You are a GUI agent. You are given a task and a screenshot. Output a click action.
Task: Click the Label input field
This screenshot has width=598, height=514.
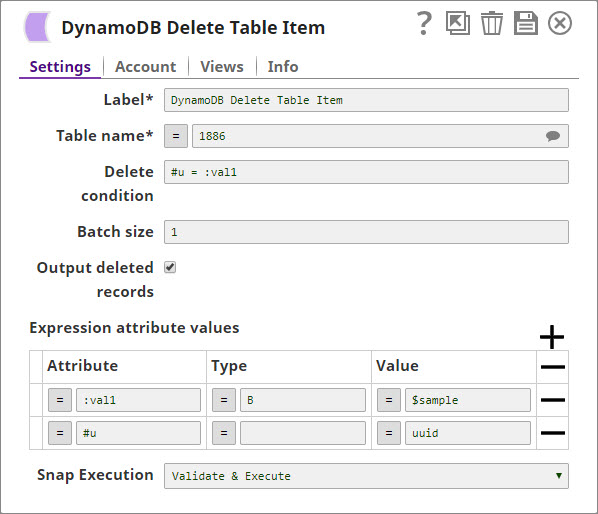(x=366, y=100)
